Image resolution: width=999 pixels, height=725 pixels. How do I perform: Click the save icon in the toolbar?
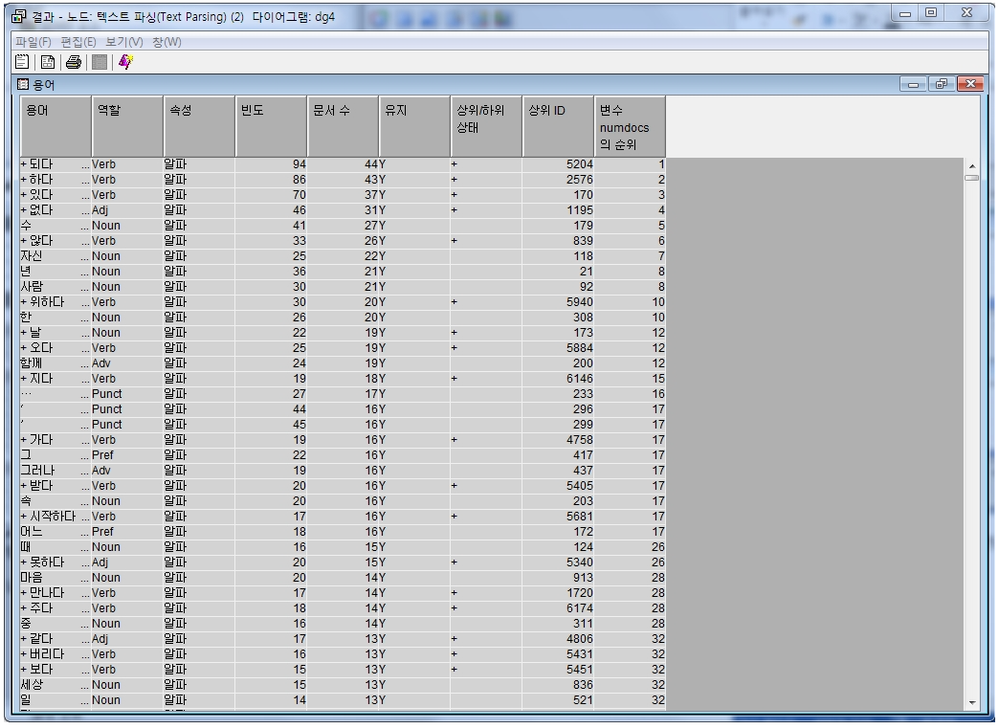tap(47, 62)
